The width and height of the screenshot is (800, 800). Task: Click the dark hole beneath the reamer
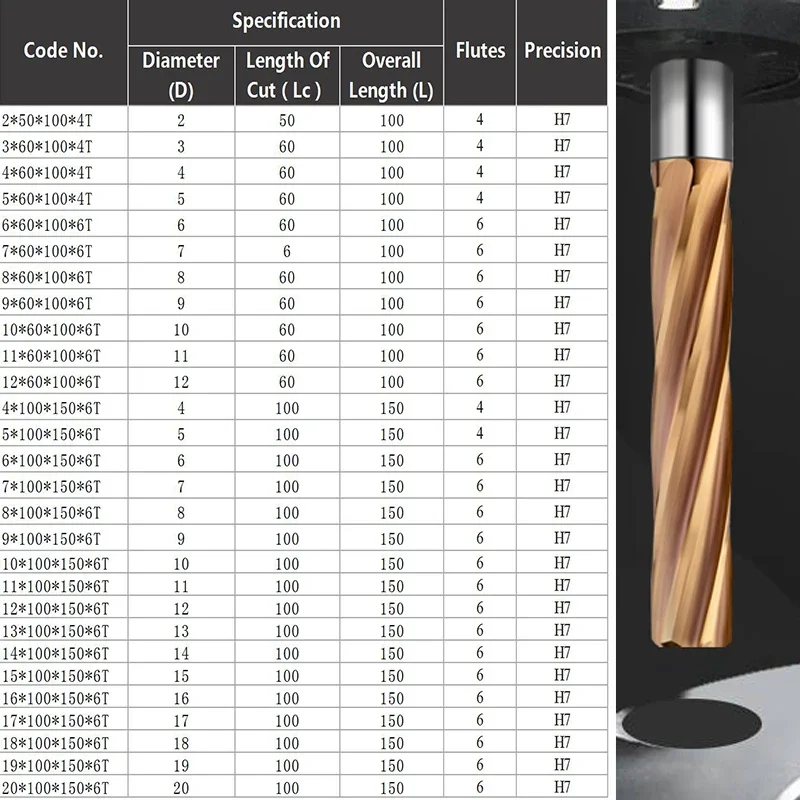(x=692, y=724)
